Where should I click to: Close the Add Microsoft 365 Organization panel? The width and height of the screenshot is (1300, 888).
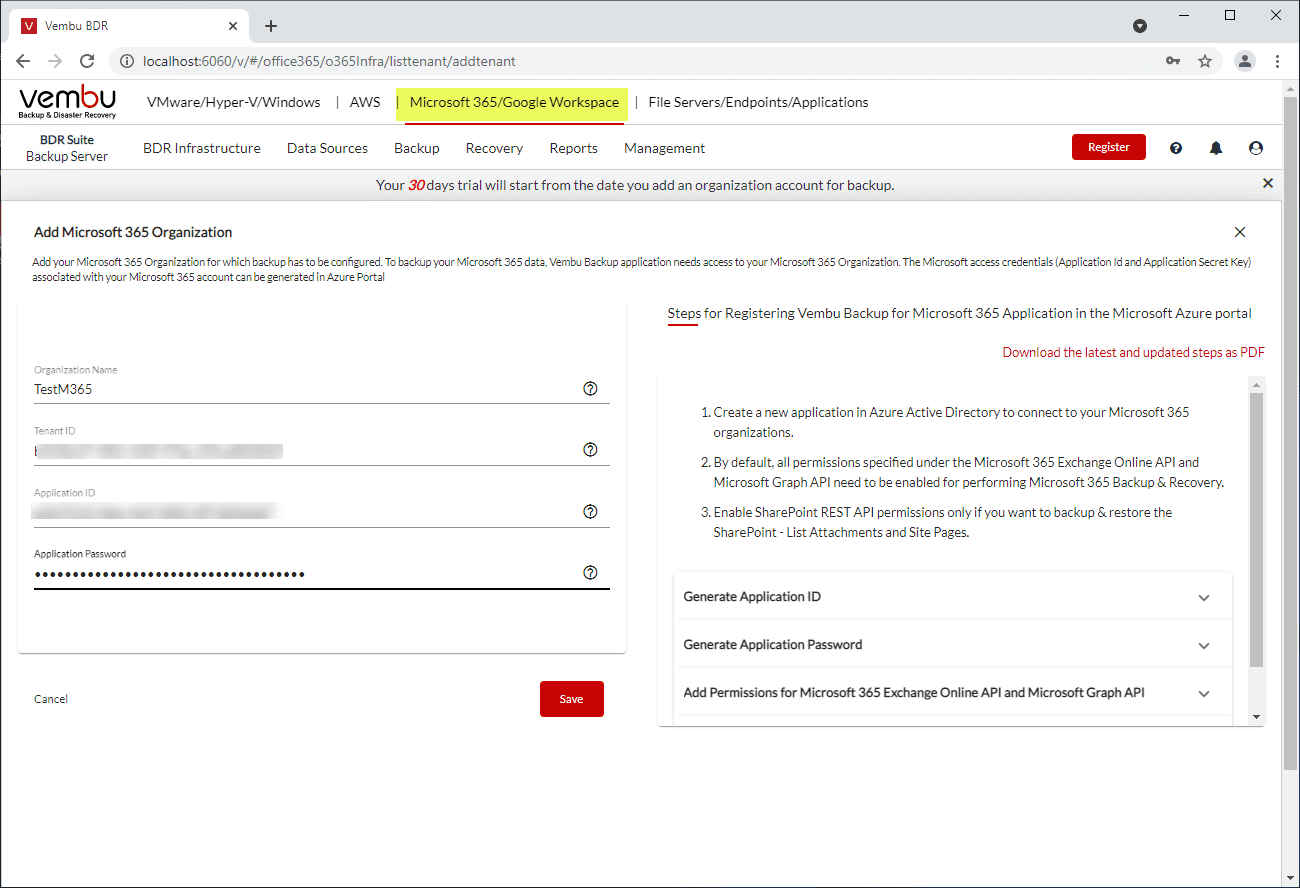[1240, 232]
